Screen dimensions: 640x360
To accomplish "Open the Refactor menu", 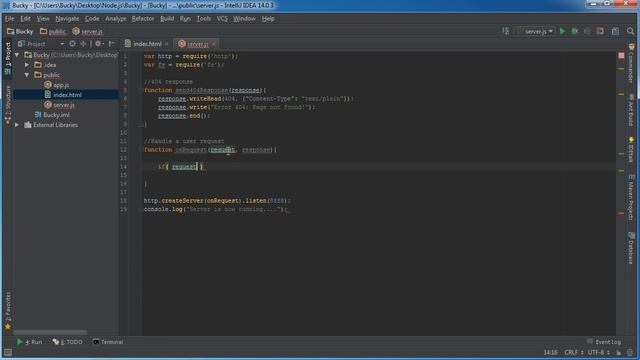I will [143, 19].
